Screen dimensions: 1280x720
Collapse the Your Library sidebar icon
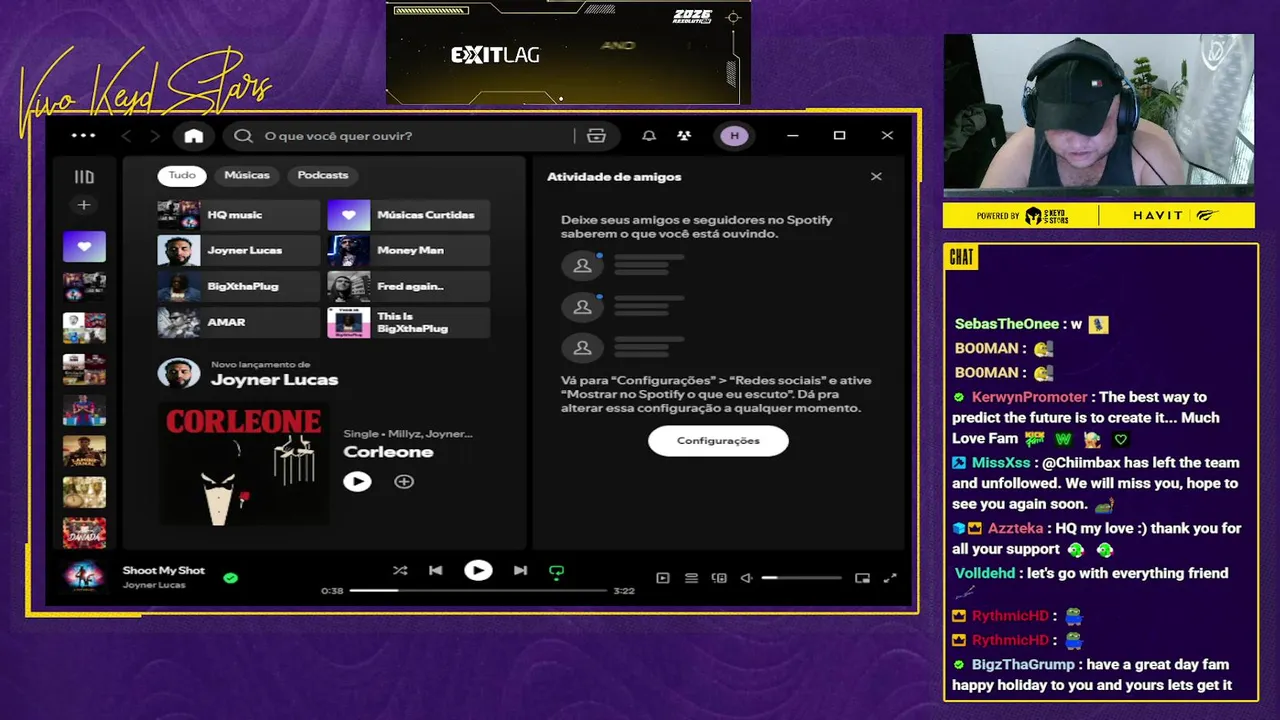(84, 177)
